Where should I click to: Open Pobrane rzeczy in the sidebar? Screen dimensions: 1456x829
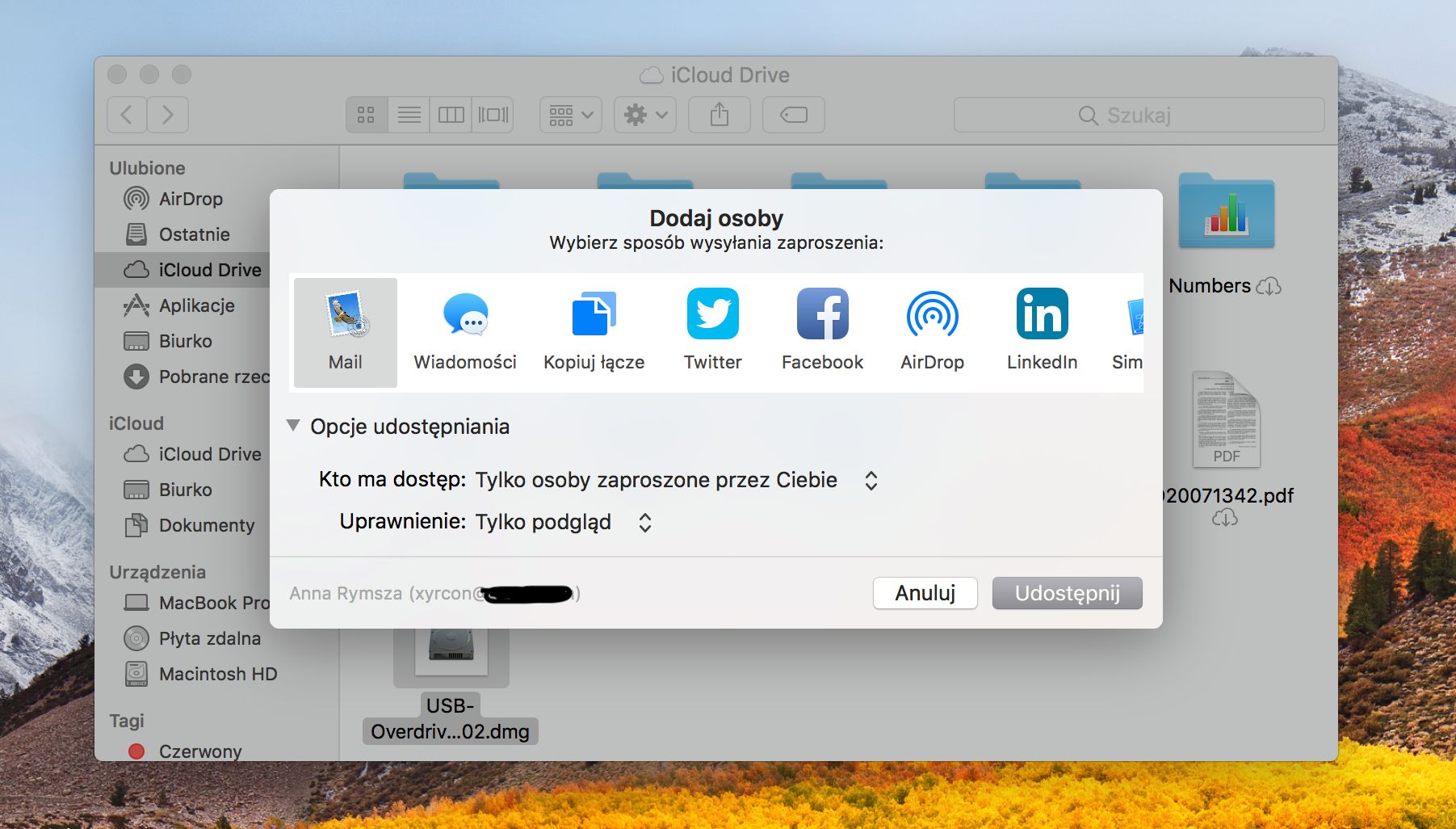click(183, 377)
